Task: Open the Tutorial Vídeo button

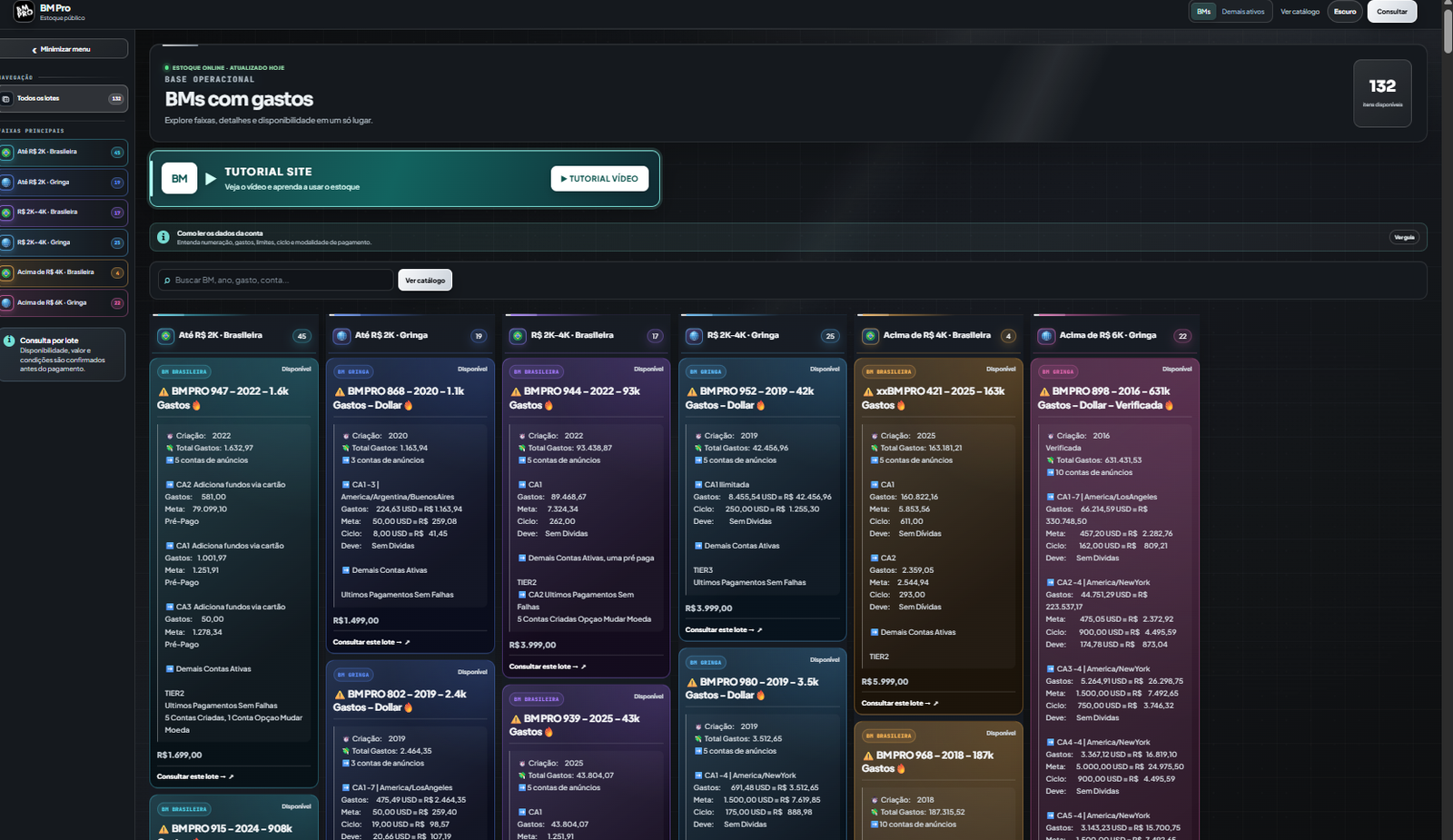Action: click(599, 179)
